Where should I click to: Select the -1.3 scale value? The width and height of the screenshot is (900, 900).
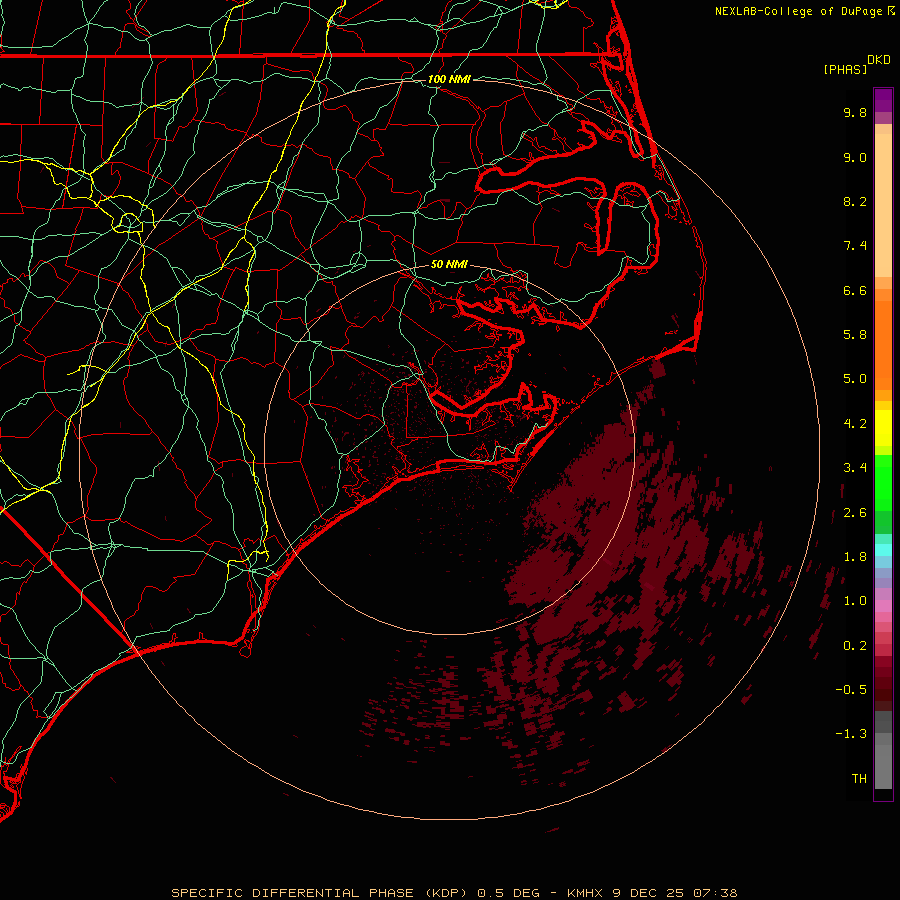tap(851, 734)
